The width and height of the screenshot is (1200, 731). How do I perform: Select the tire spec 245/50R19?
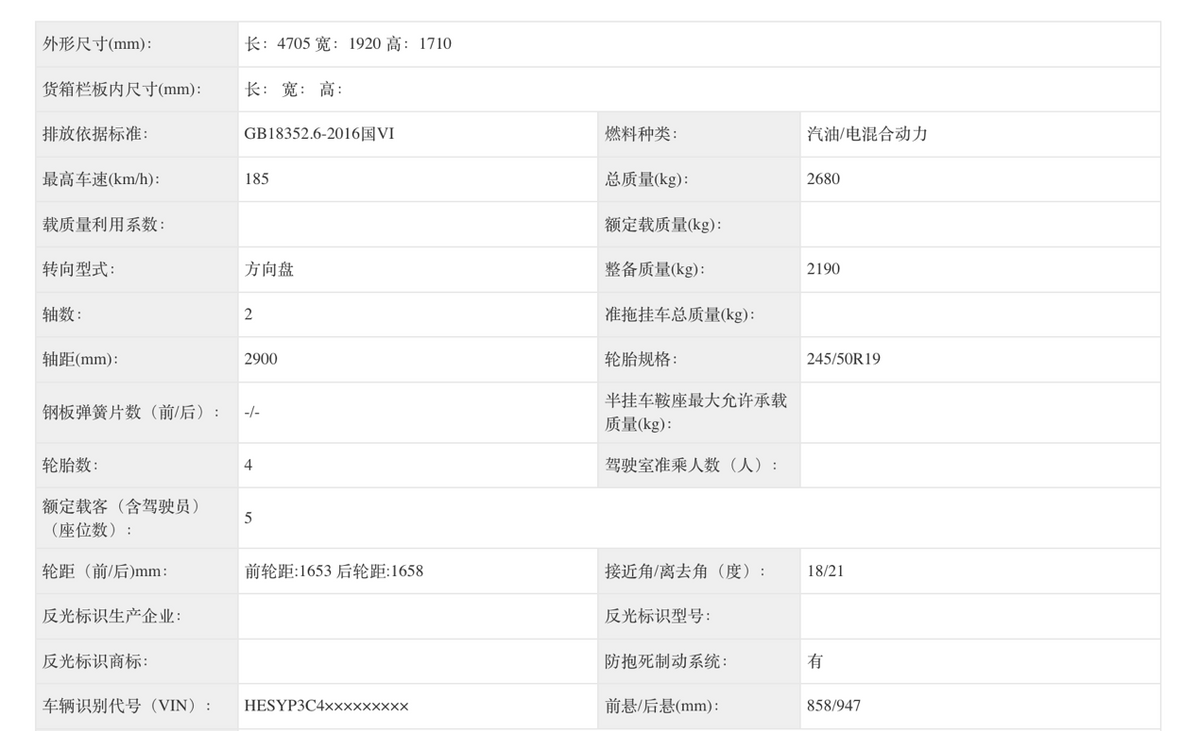[x=843, y=359]
